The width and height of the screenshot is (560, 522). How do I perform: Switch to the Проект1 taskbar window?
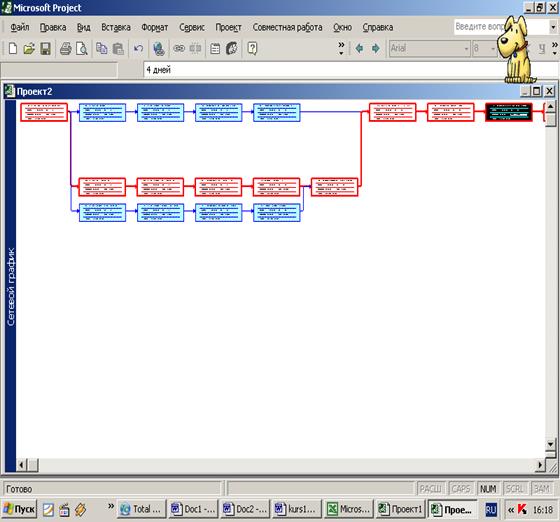click(400, 509)
